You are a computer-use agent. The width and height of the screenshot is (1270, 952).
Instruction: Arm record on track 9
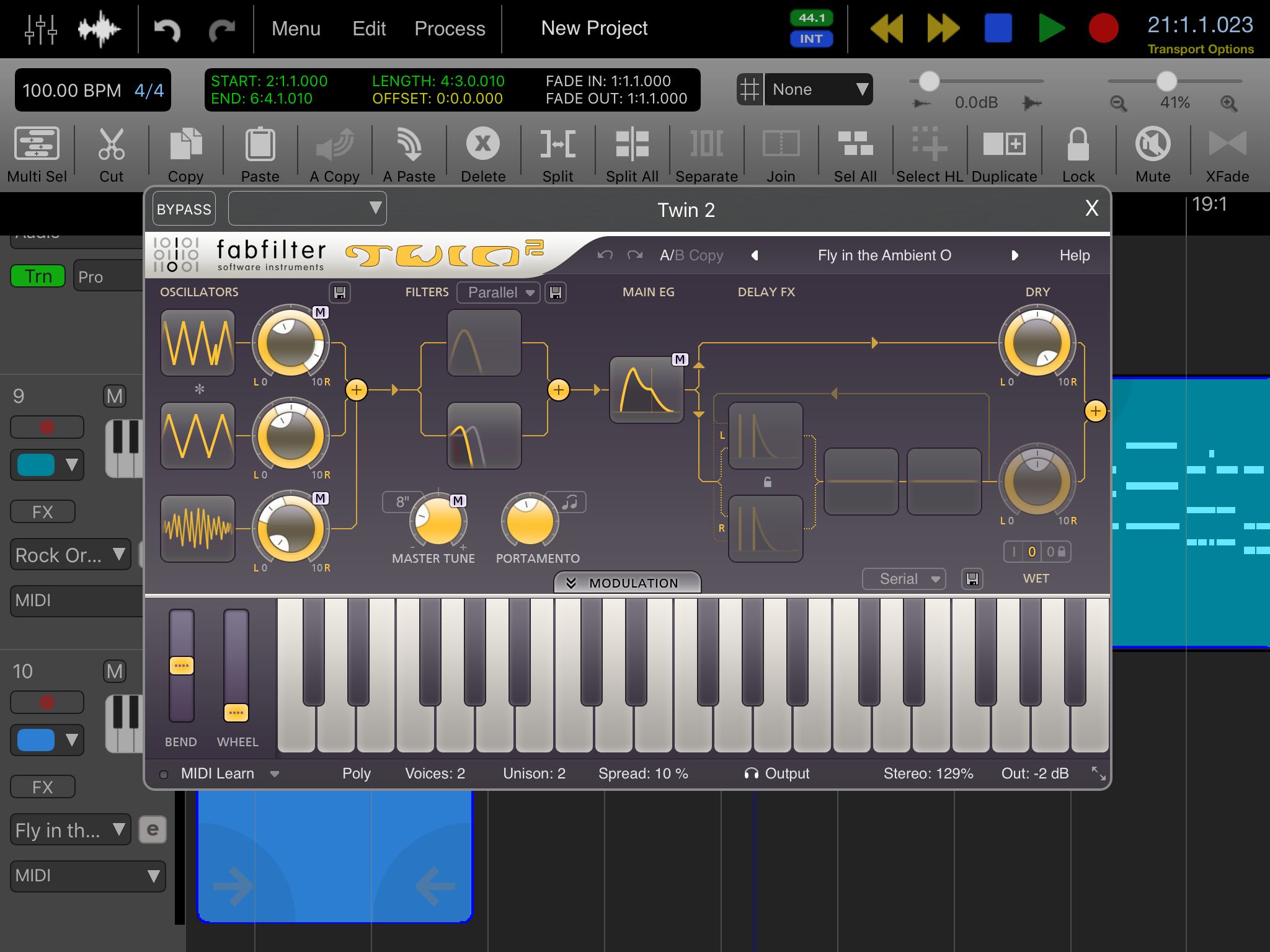[x=47, y=427]
